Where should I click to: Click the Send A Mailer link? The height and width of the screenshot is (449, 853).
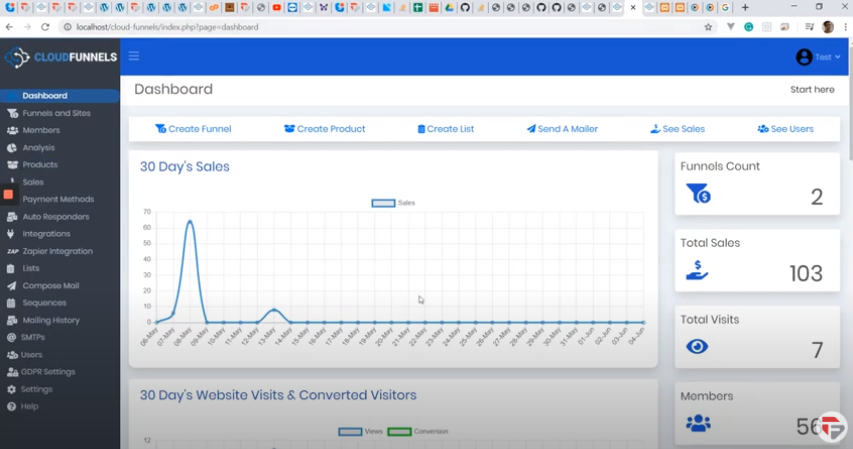click(x=562, y=129)
